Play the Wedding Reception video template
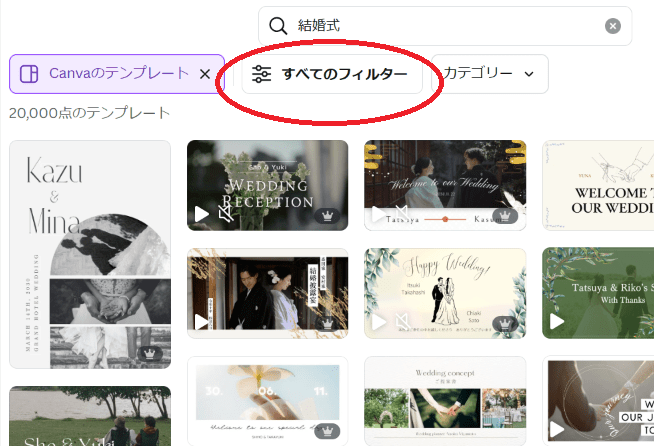Screen dimensions: 654x446 [202, 214]
